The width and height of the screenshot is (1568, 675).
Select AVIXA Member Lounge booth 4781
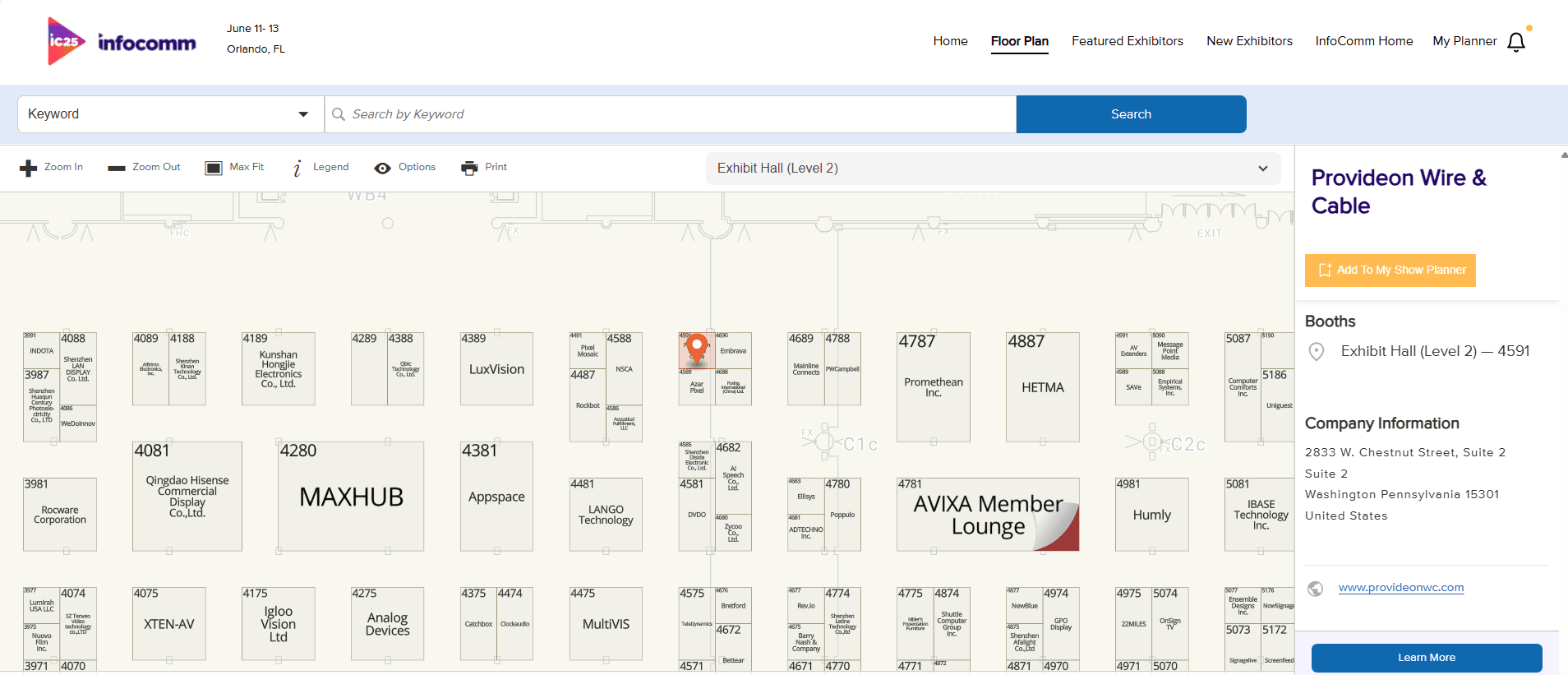[x=988, y=515]
